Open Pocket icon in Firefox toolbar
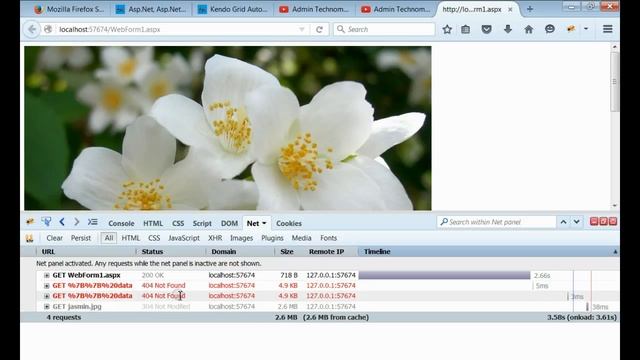This screenshot has height=360, width=640. pos(487,29)
